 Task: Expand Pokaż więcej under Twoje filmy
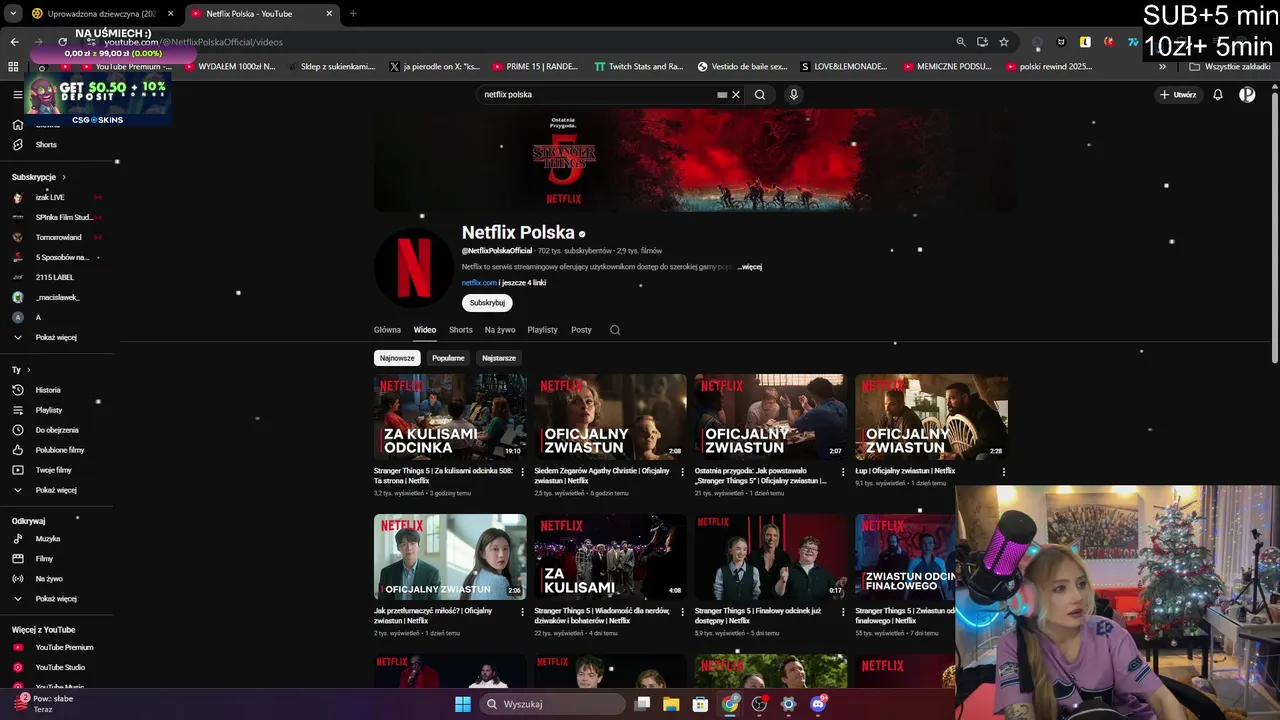coord(57,490)
